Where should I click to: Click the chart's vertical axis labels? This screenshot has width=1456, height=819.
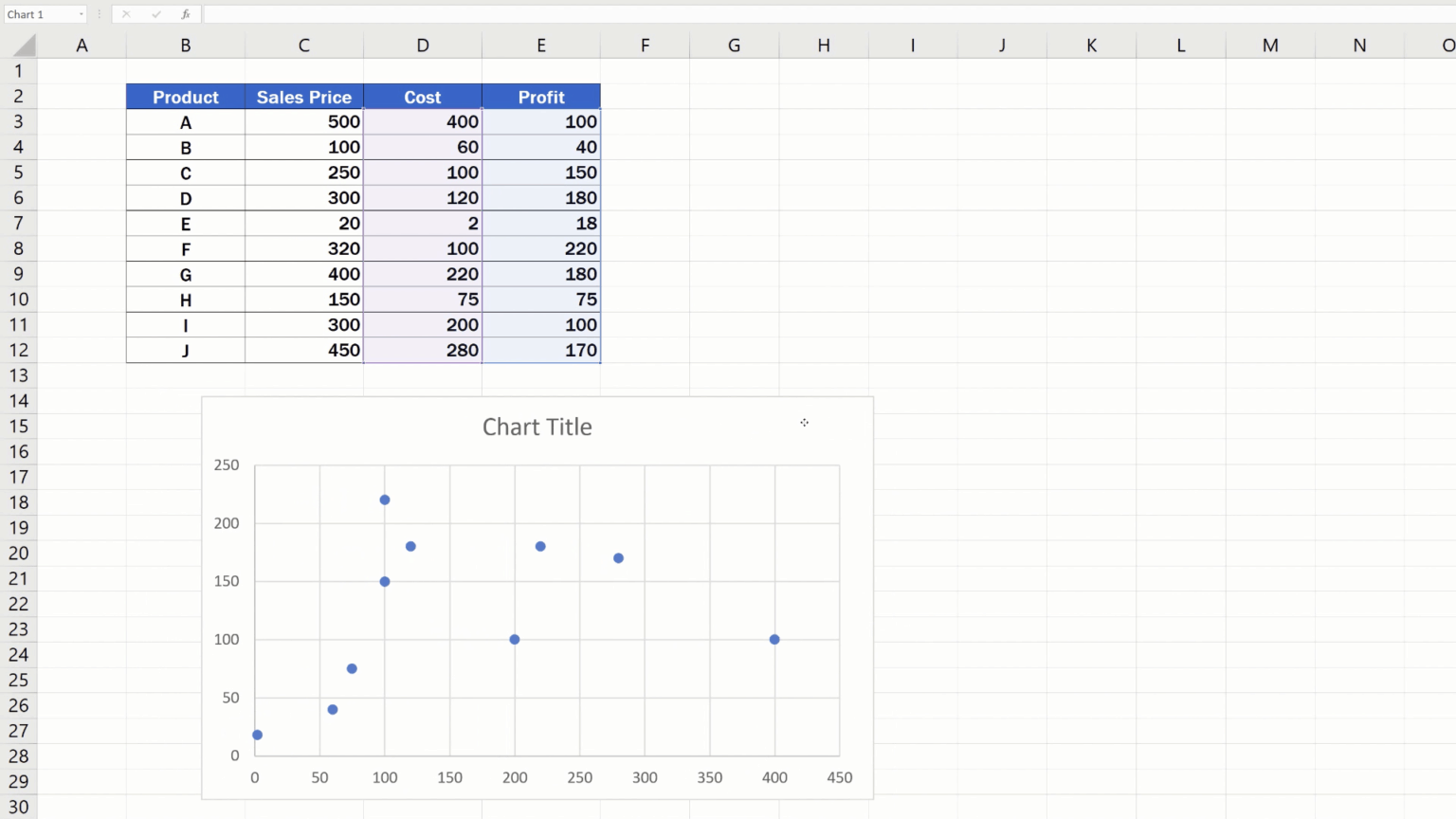click(x=226, y=610)
